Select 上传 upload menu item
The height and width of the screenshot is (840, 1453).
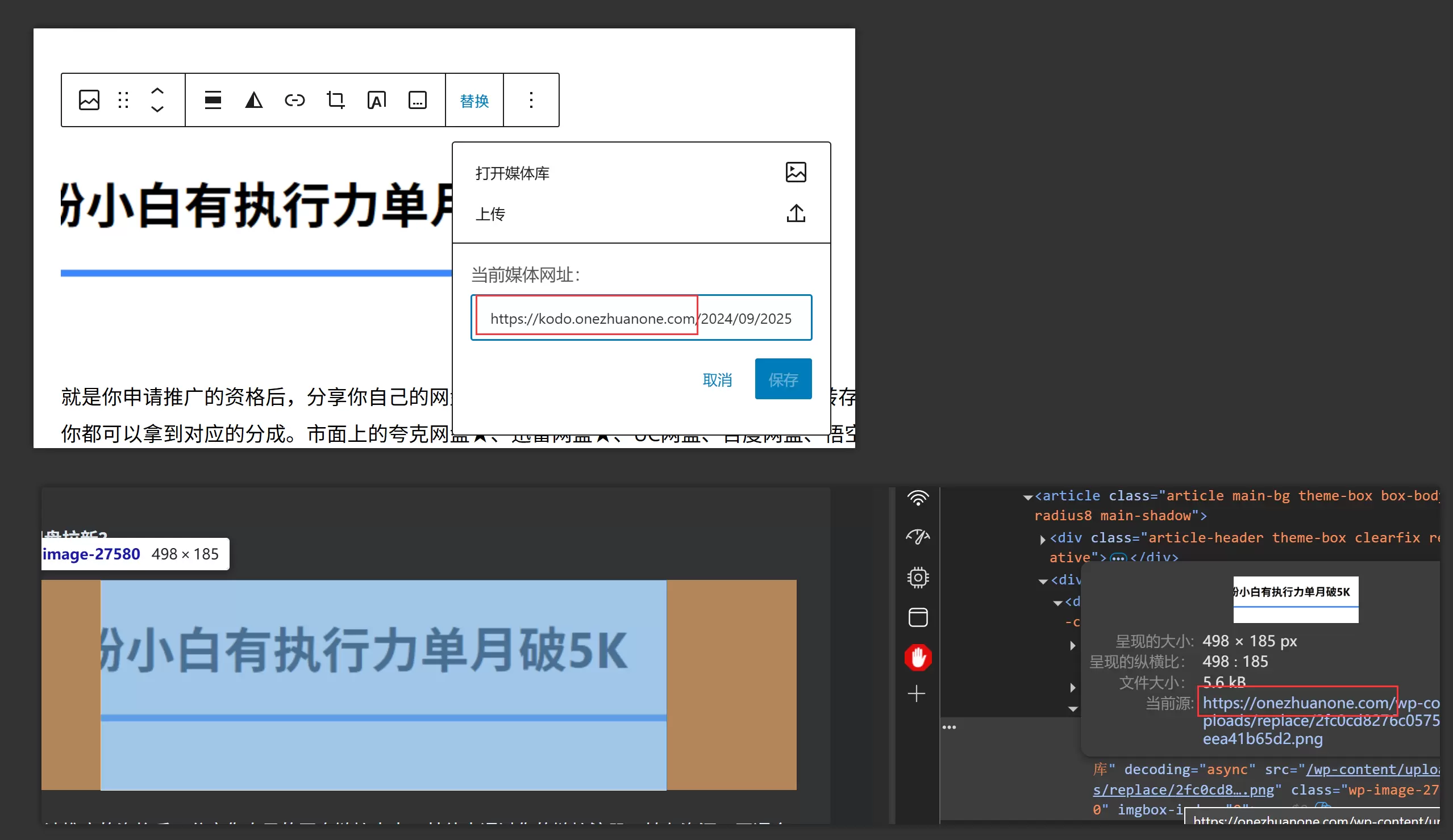(641, 214)
